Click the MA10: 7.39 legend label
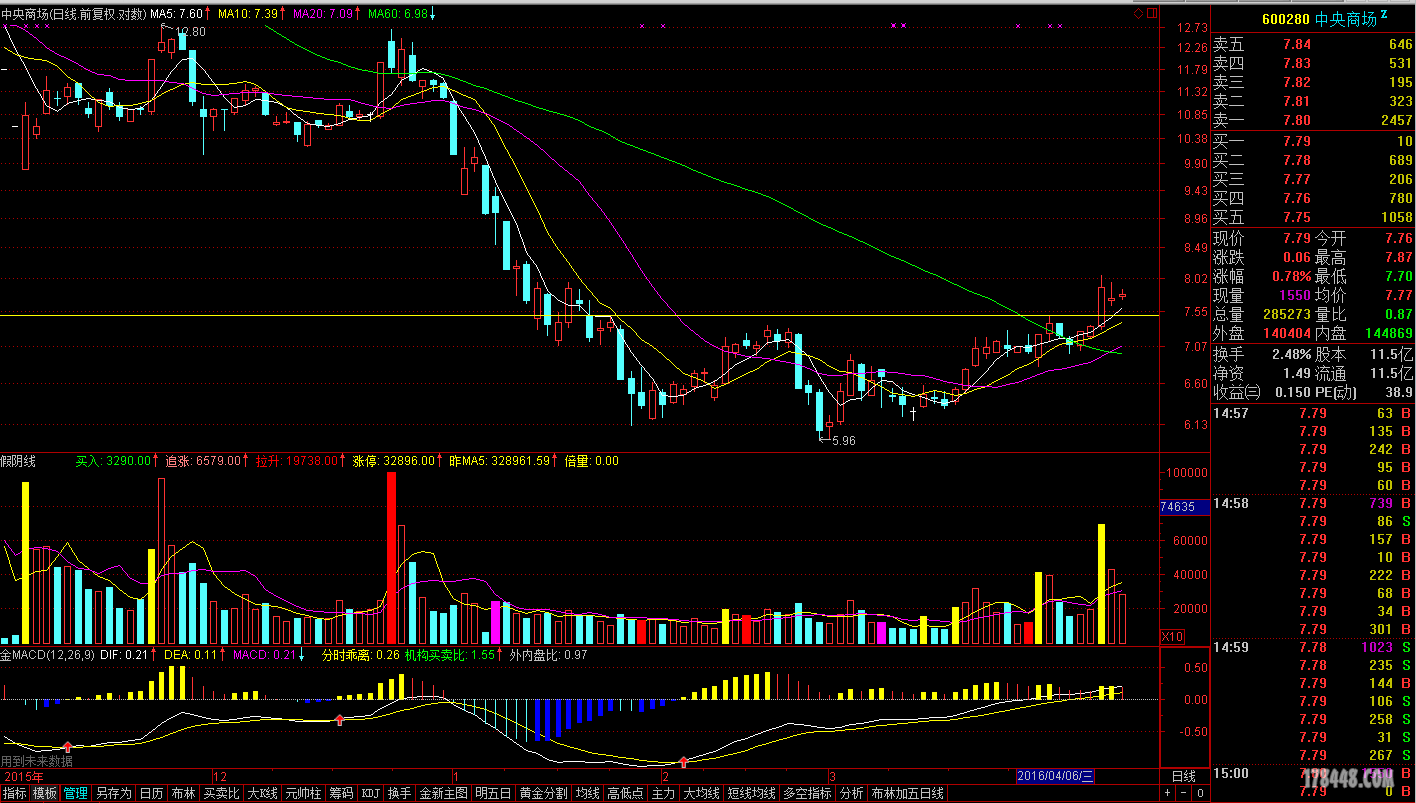This screenshot has height=803, width=1416. [x=250, y=15]
